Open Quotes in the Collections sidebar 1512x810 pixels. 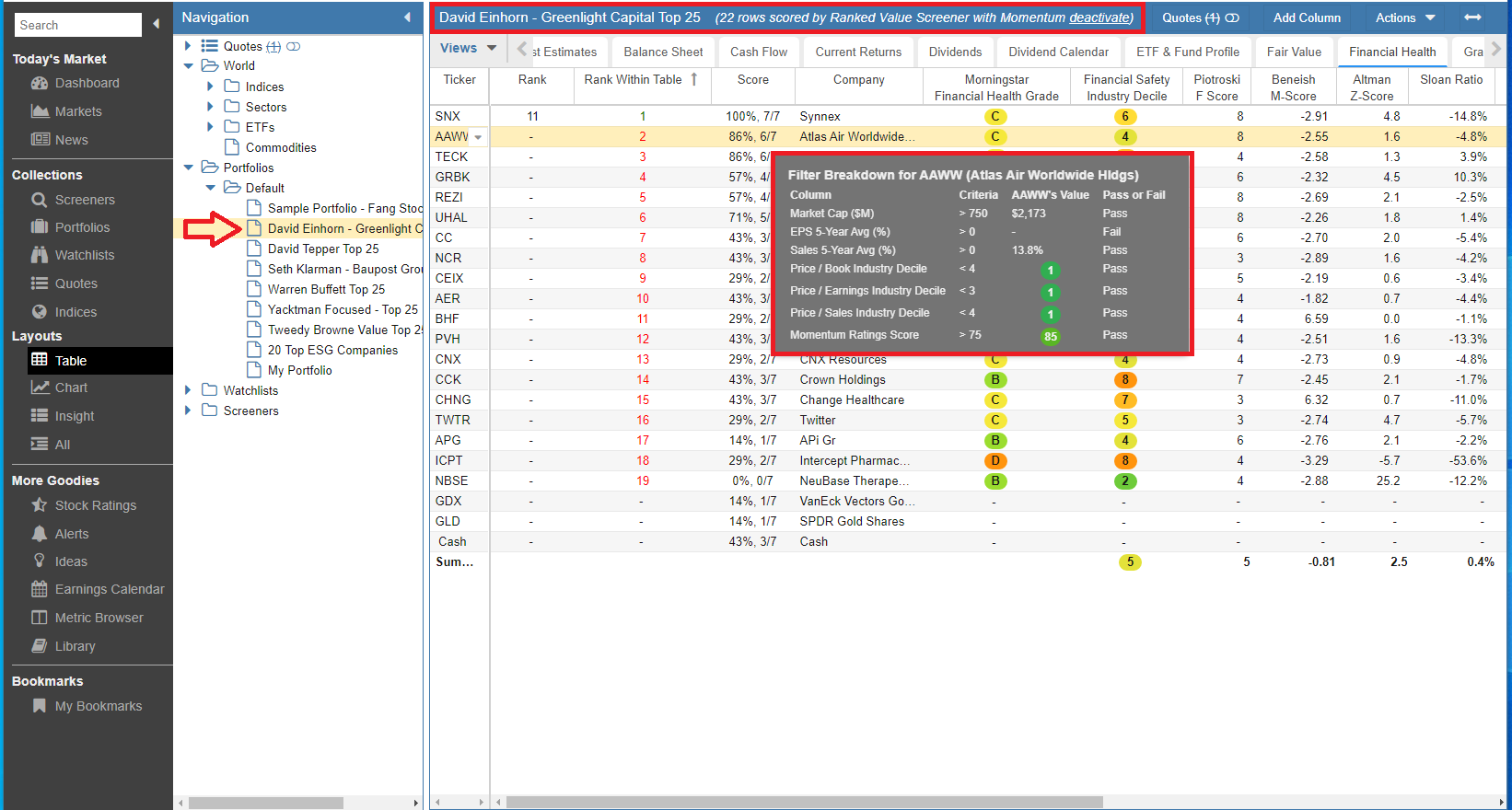pyautogui.click(x=76, y=283)
